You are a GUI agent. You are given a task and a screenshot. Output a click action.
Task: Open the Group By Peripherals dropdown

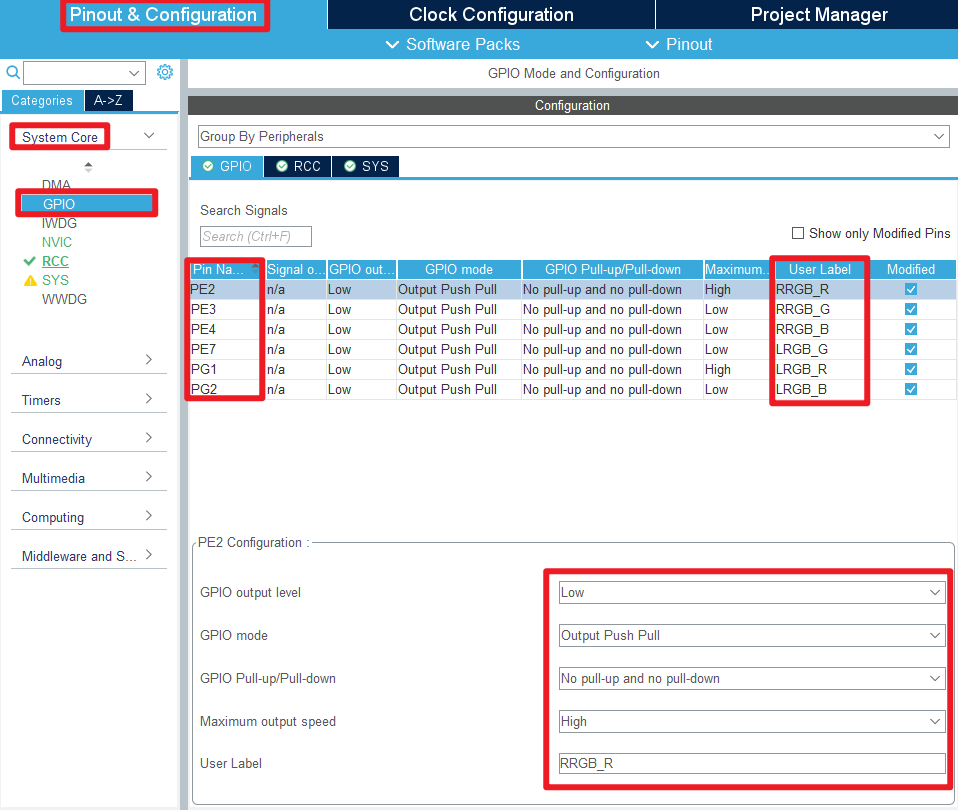[573, 137]
